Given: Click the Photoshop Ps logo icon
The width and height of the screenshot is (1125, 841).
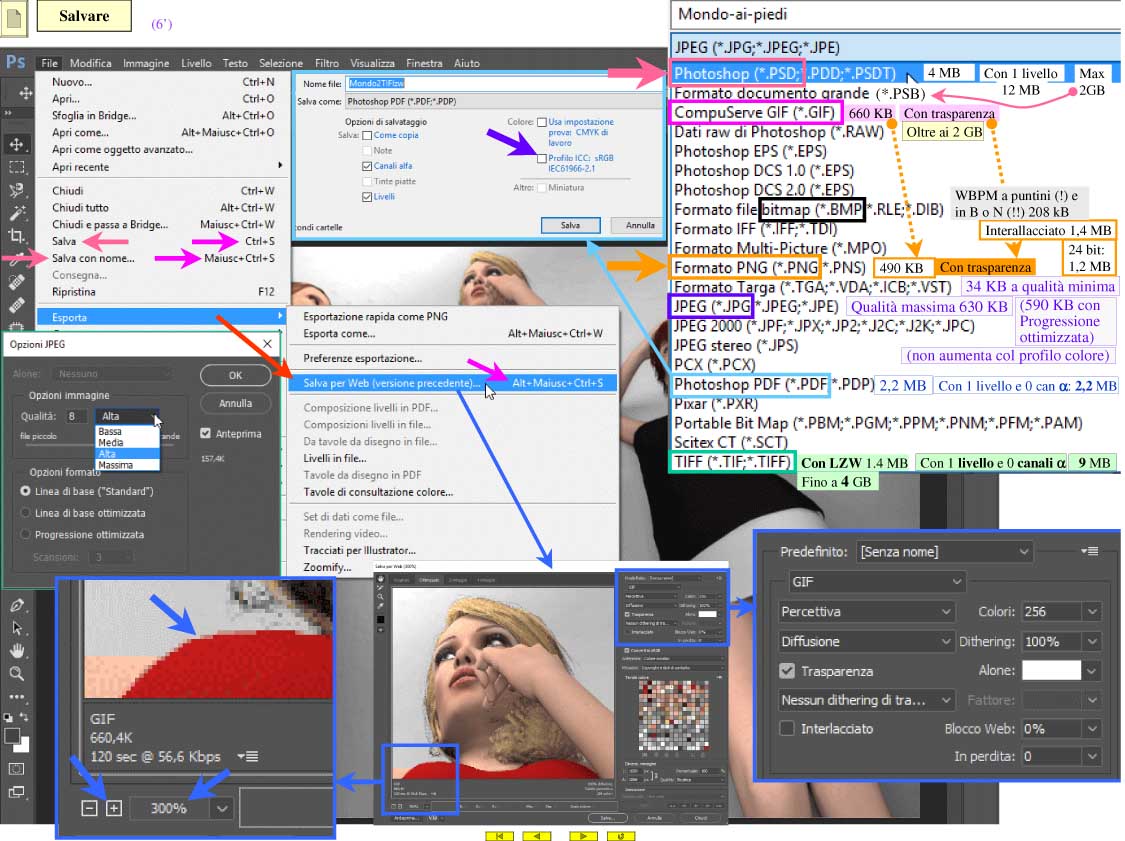Looking at the screenshot, I should pyautogui.click(x=16, y=62).
